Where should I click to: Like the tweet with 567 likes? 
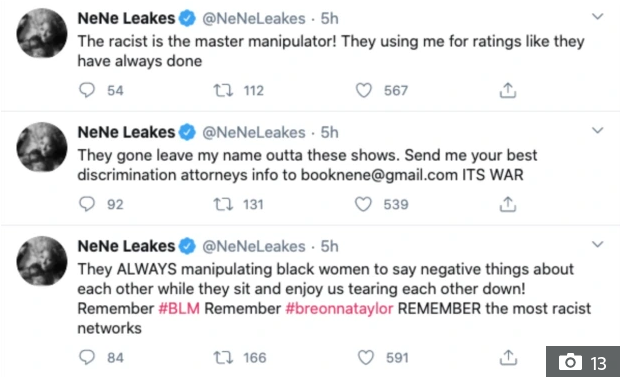point(363,90)
